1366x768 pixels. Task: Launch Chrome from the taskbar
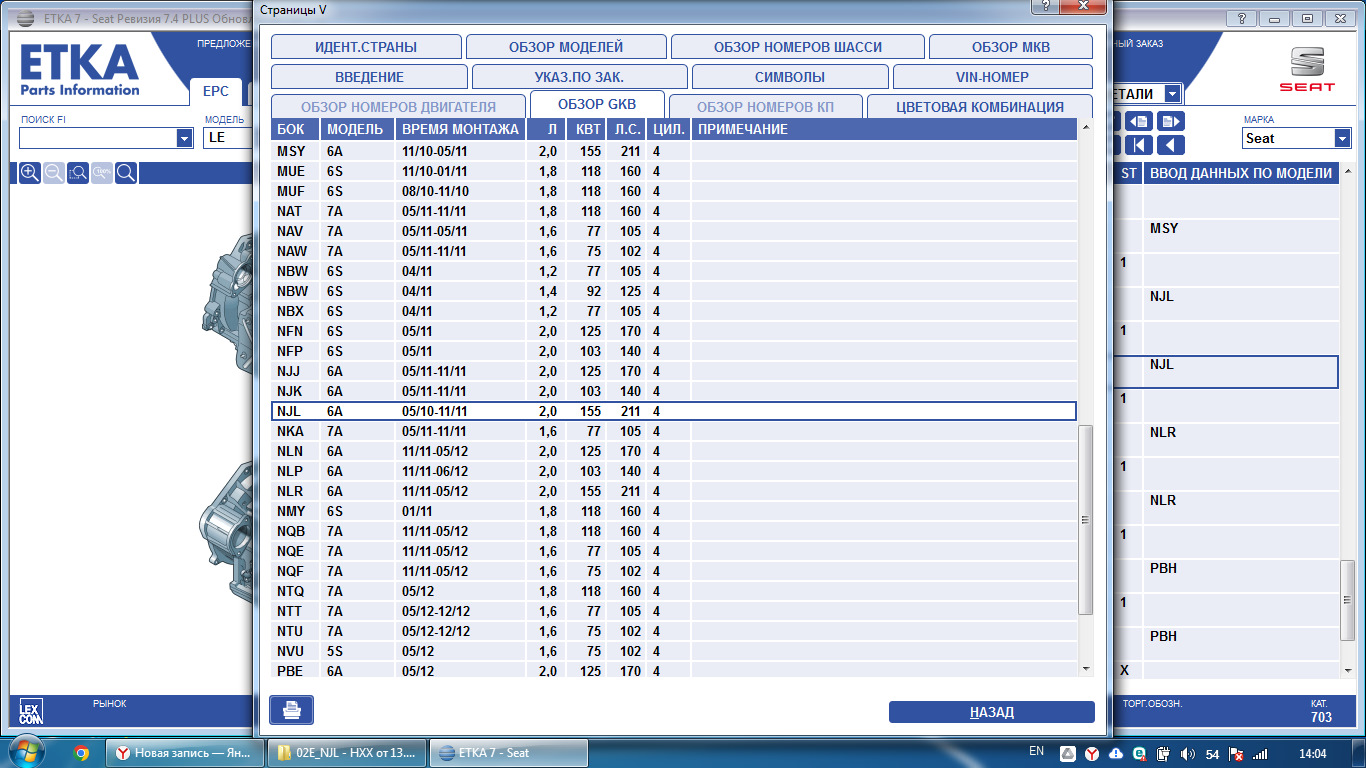tap(82, 753)
